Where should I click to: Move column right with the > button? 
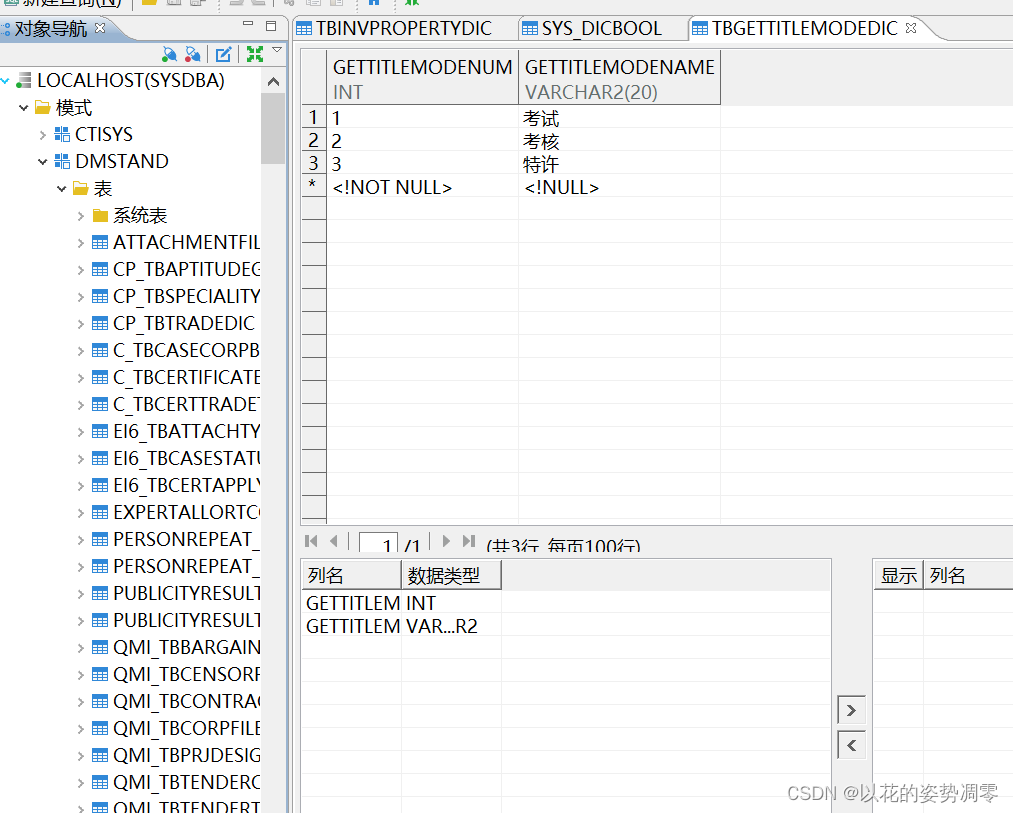[851, 710]
